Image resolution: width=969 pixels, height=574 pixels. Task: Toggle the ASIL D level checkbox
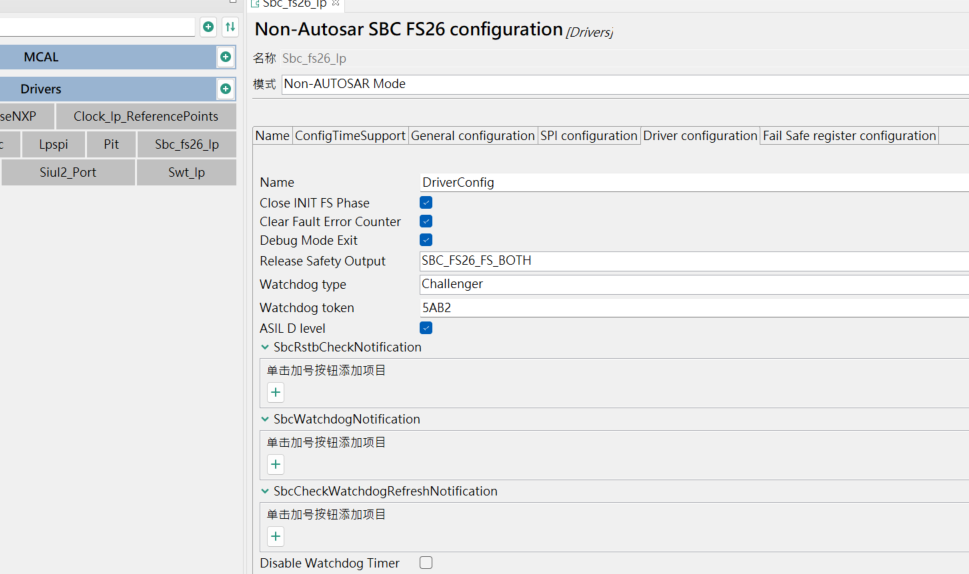click(426, 328)
